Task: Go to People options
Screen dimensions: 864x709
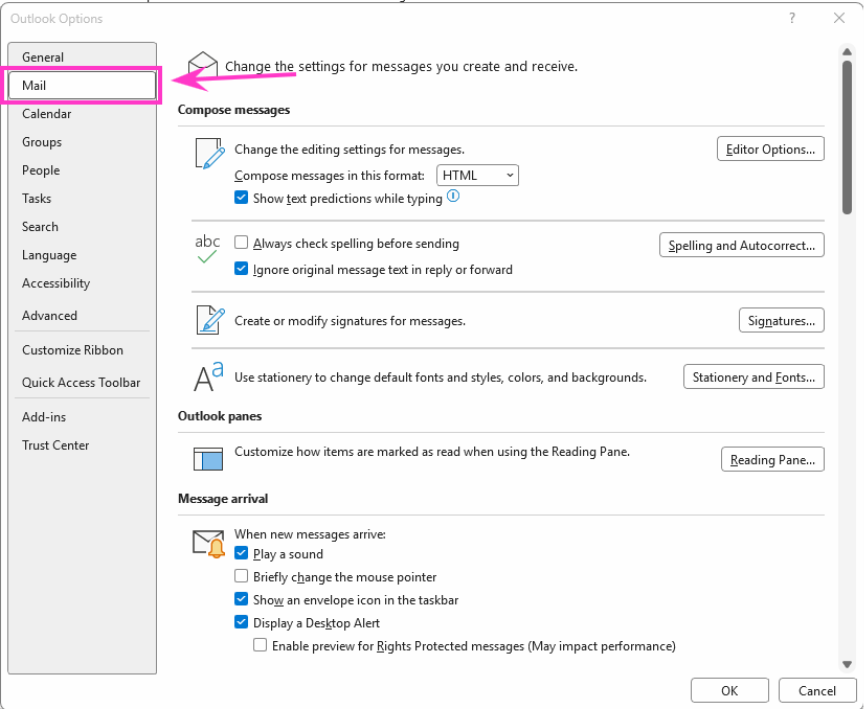Action: [82, 170]
